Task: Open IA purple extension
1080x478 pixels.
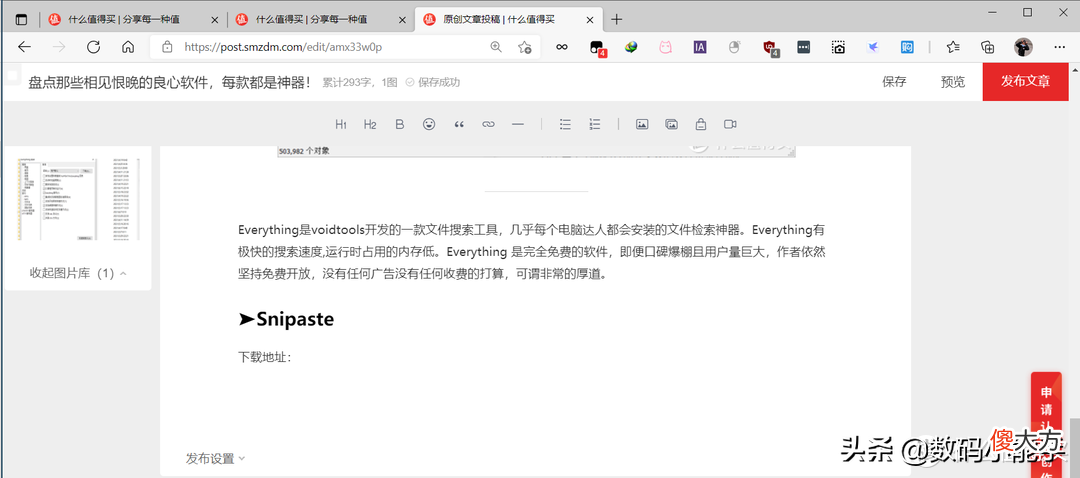Action: click(x=700, y=47)
